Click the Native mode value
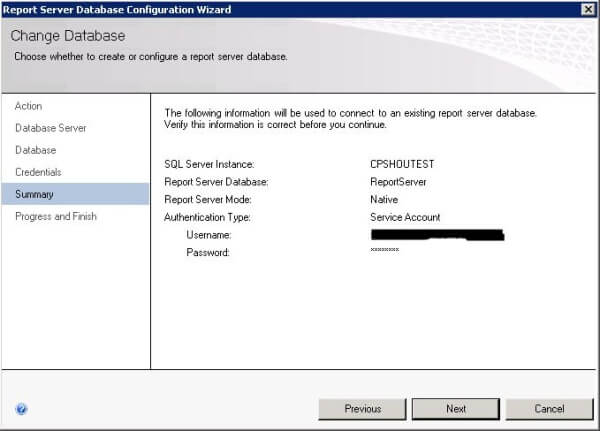The image size is (600, 431). [x=384, y=199]
